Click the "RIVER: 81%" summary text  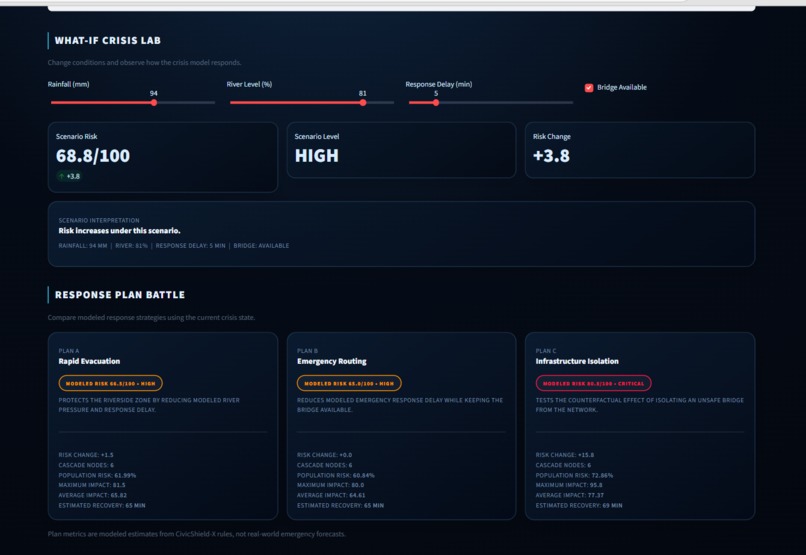pos(131,246)
